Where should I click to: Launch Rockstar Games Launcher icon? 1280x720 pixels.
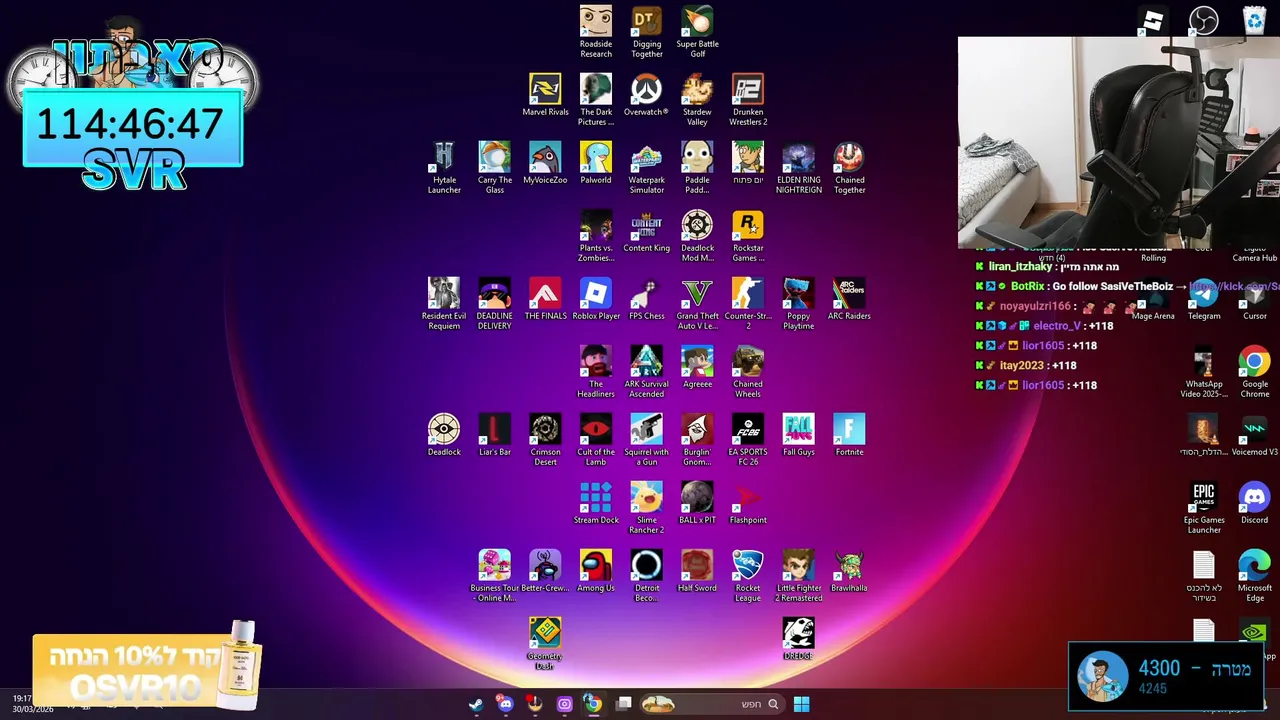pos(748,235)
